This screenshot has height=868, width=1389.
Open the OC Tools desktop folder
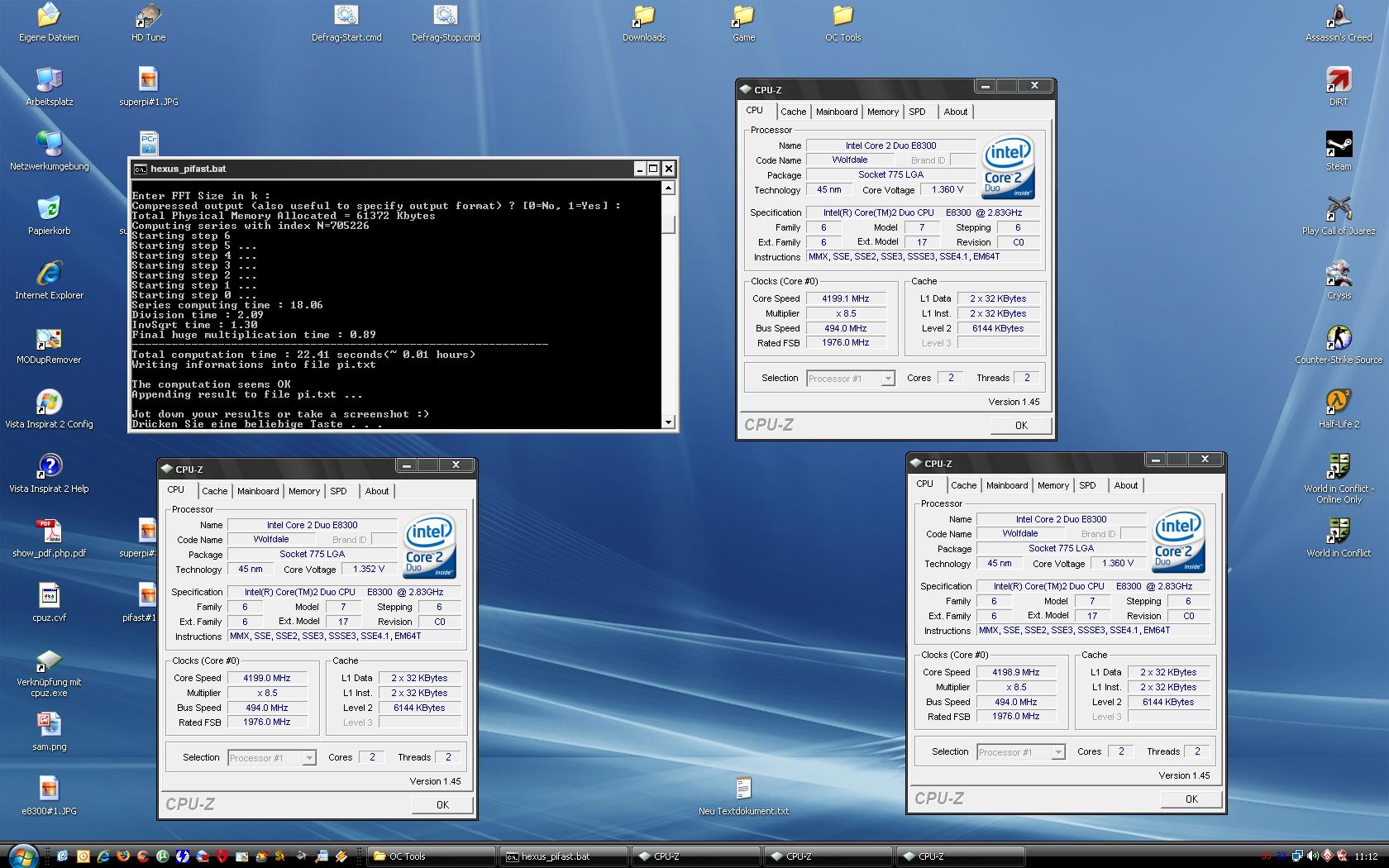point(842,22)
